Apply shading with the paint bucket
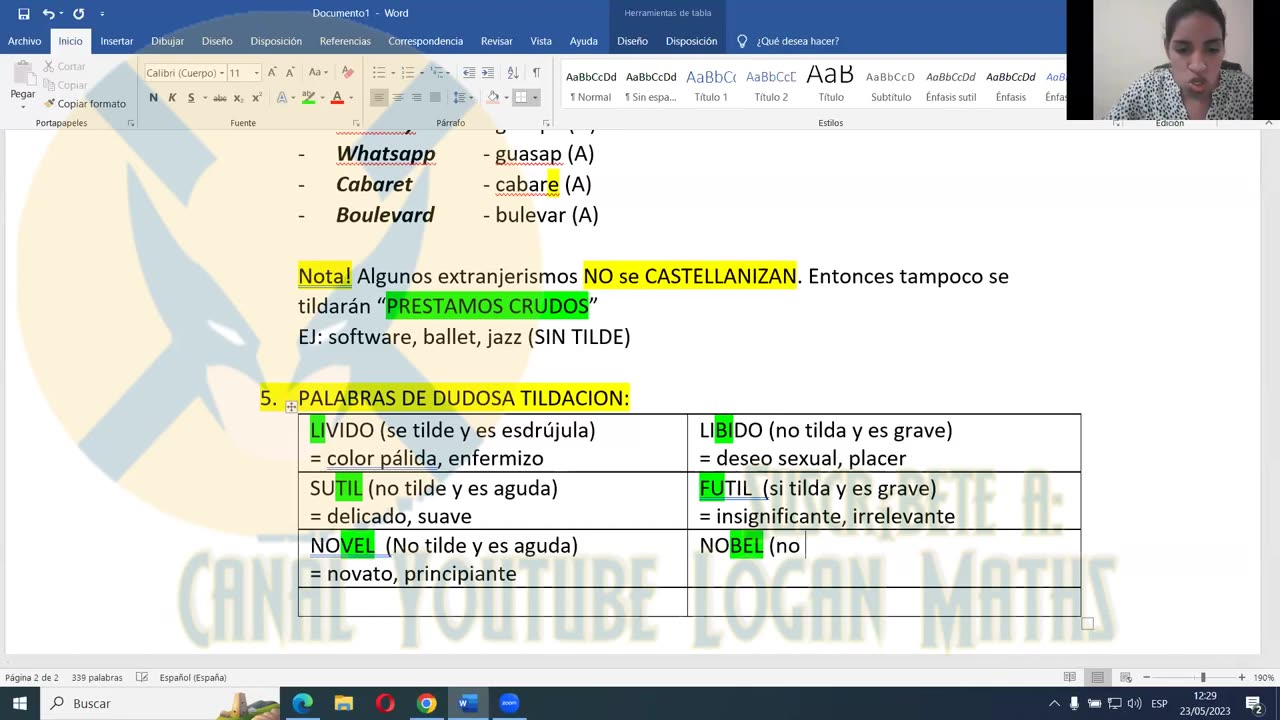 [492, 97]
